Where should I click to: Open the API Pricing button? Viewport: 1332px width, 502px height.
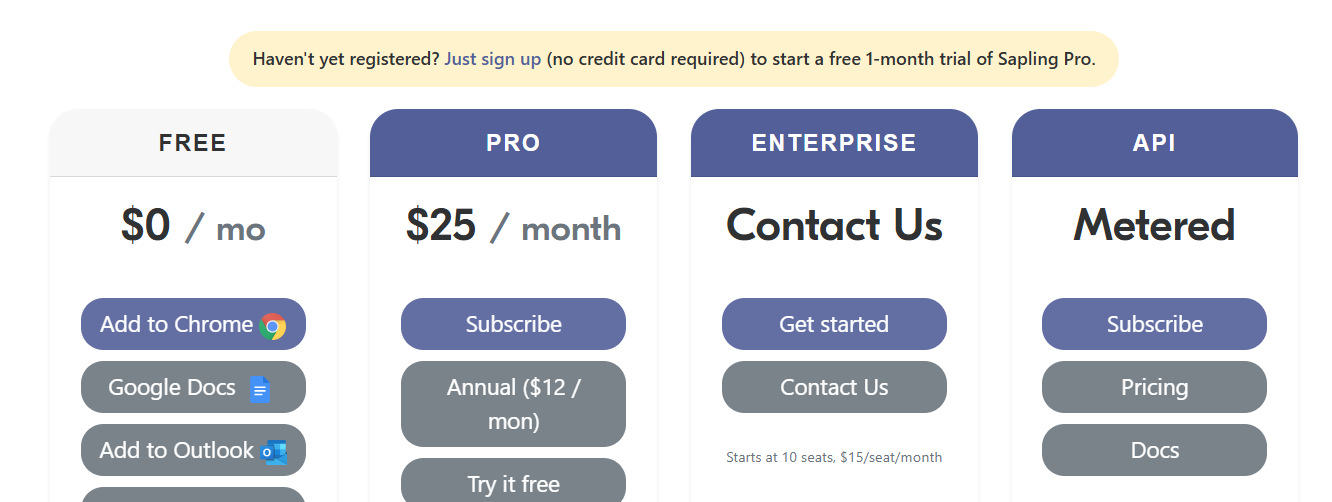pyautogui.click(x=1154, y=387)
